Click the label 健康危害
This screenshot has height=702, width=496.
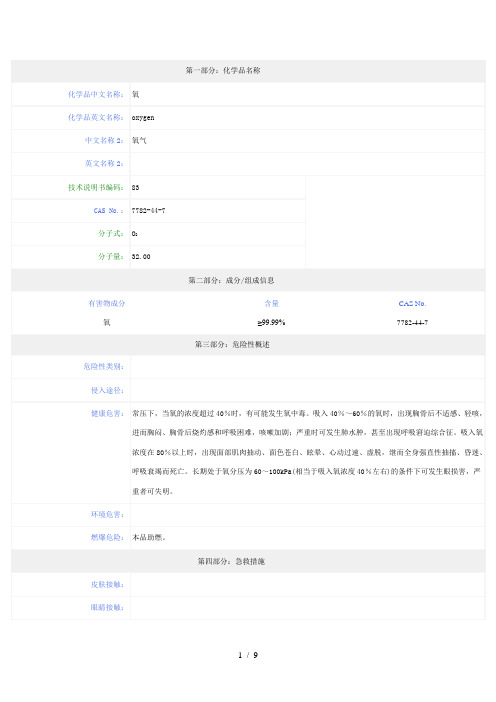pyautogui.click(x=107, y=414)
